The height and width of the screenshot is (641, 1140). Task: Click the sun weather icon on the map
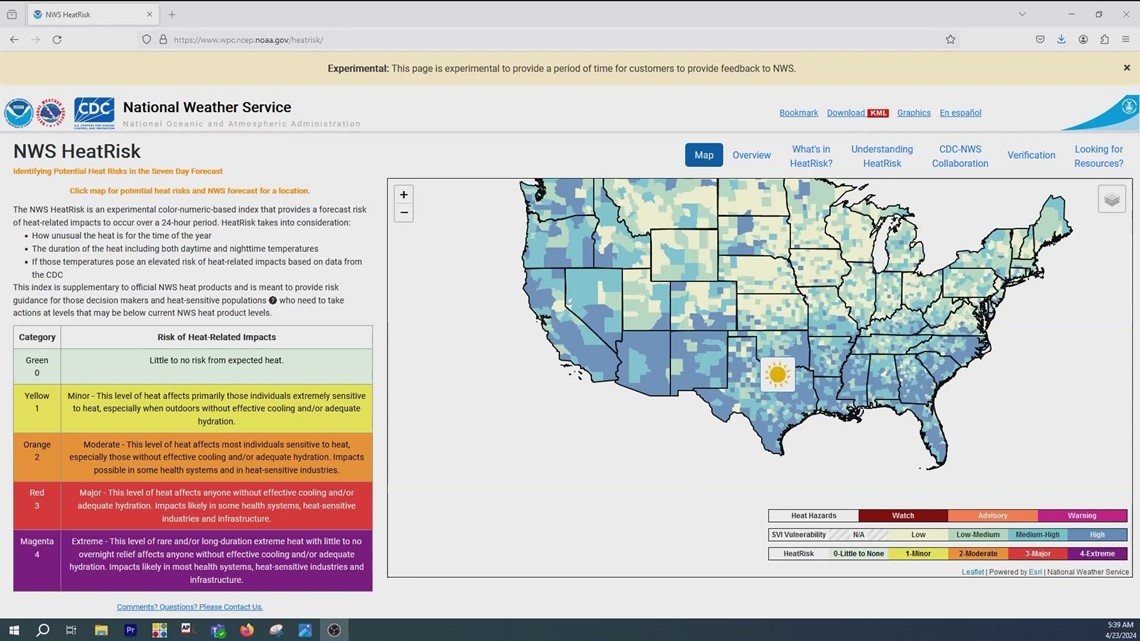(x=777, y=373)
